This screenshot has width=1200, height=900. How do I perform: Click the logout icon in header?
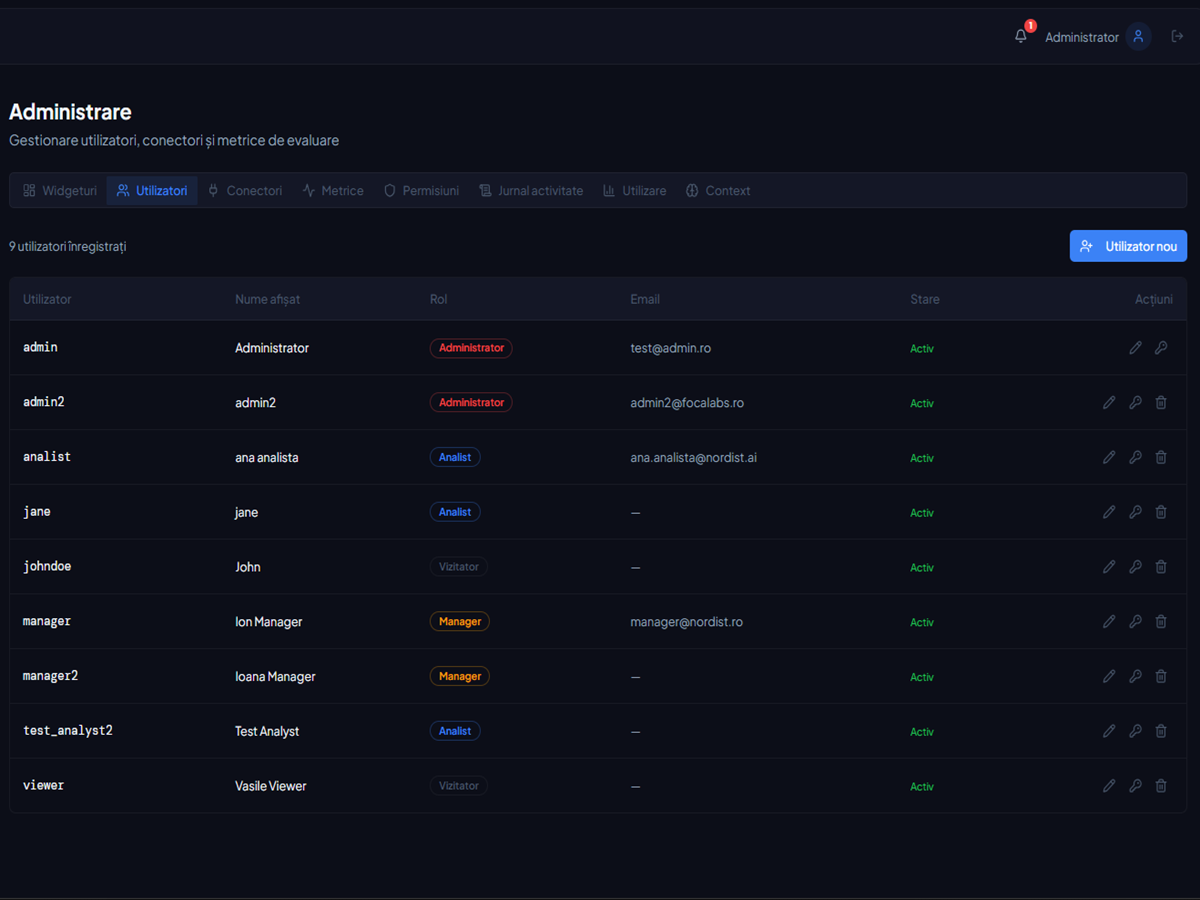[x=1177, y=36]
